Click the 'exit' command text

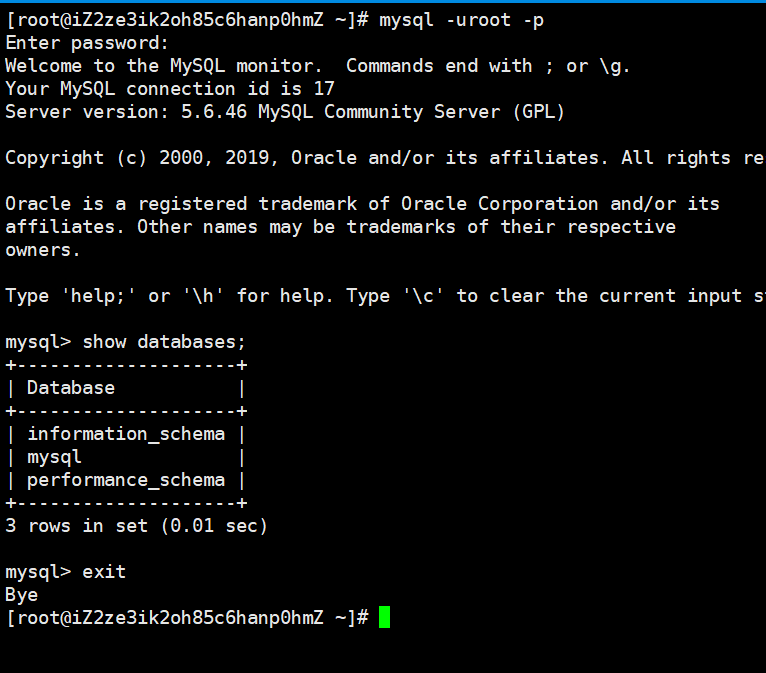tap(104, 571)
